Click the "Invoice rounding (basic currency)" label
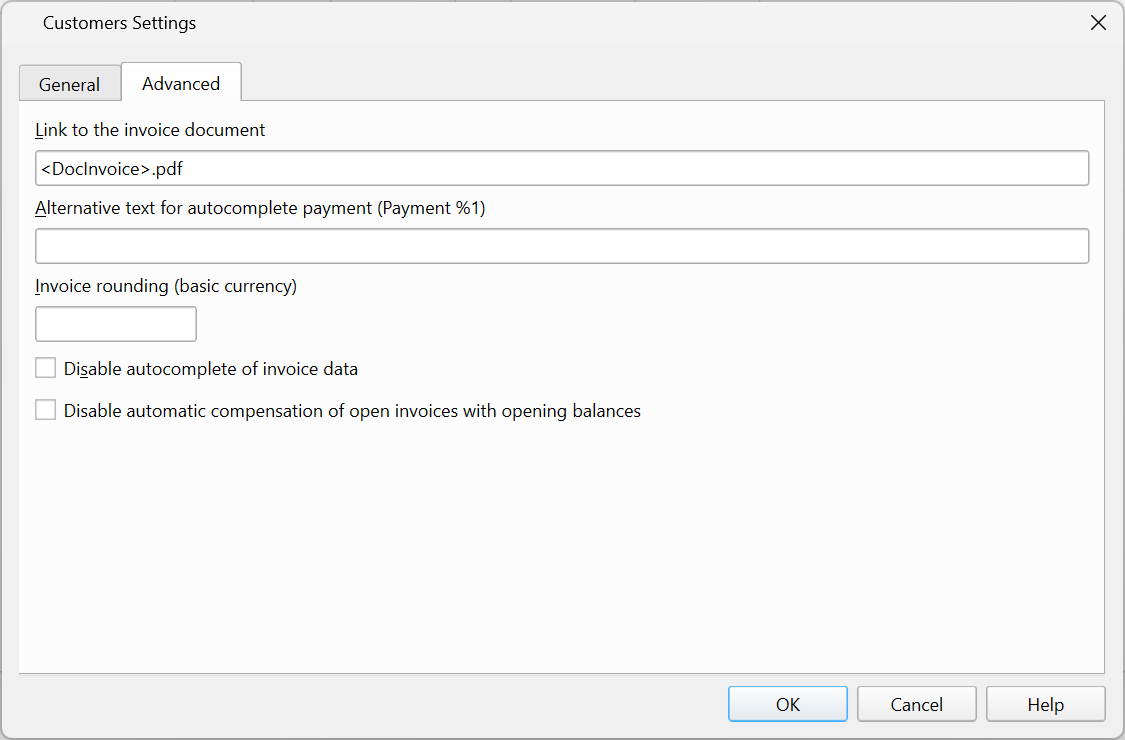 166,286
